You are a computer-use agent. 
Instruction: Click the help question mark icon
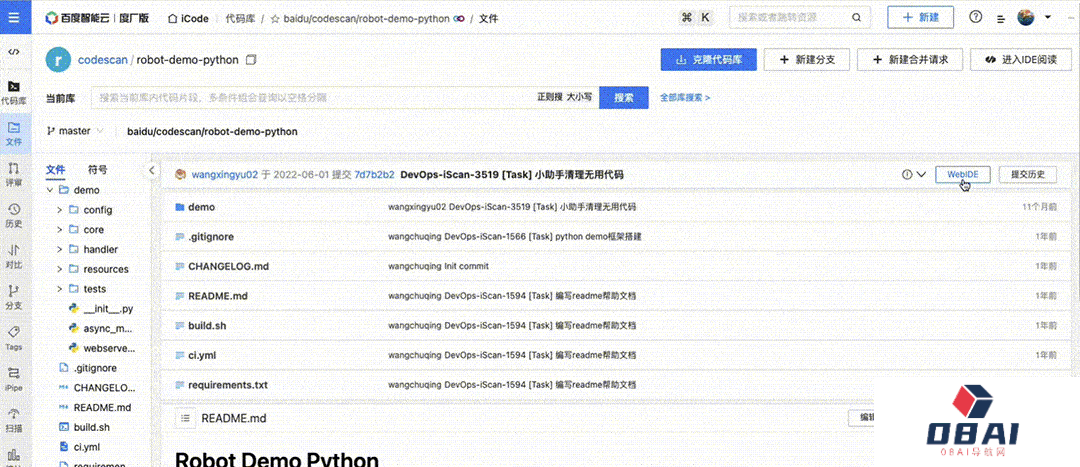pyautogui.click(x=975, y=18)
